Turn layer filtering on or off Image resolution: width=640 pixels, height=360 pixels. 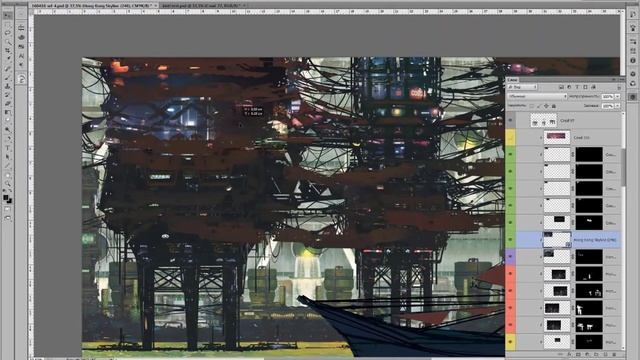pos(619,87)
